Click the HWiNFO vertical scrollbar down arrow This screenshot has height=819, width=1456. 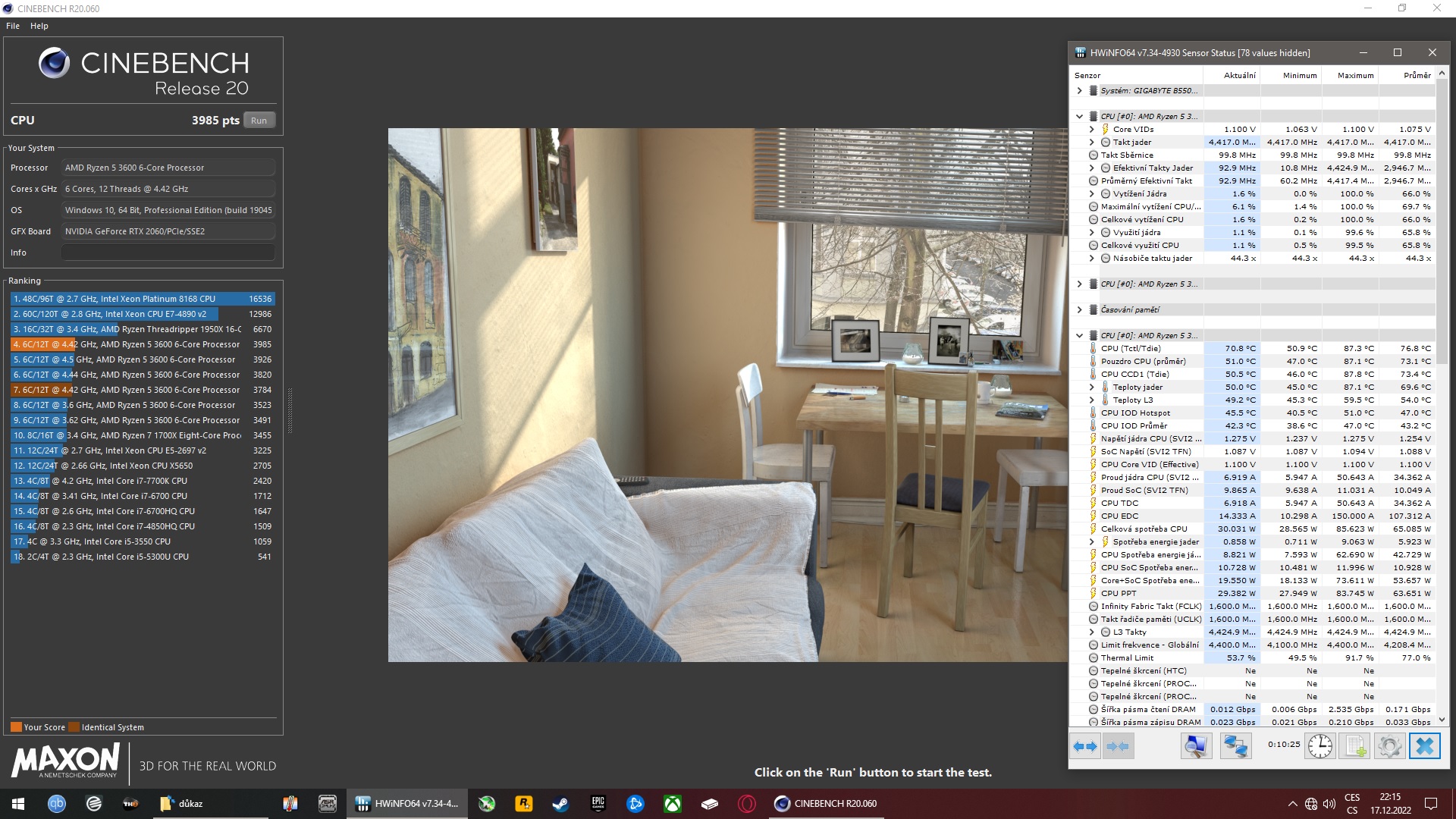point(1442,720)
